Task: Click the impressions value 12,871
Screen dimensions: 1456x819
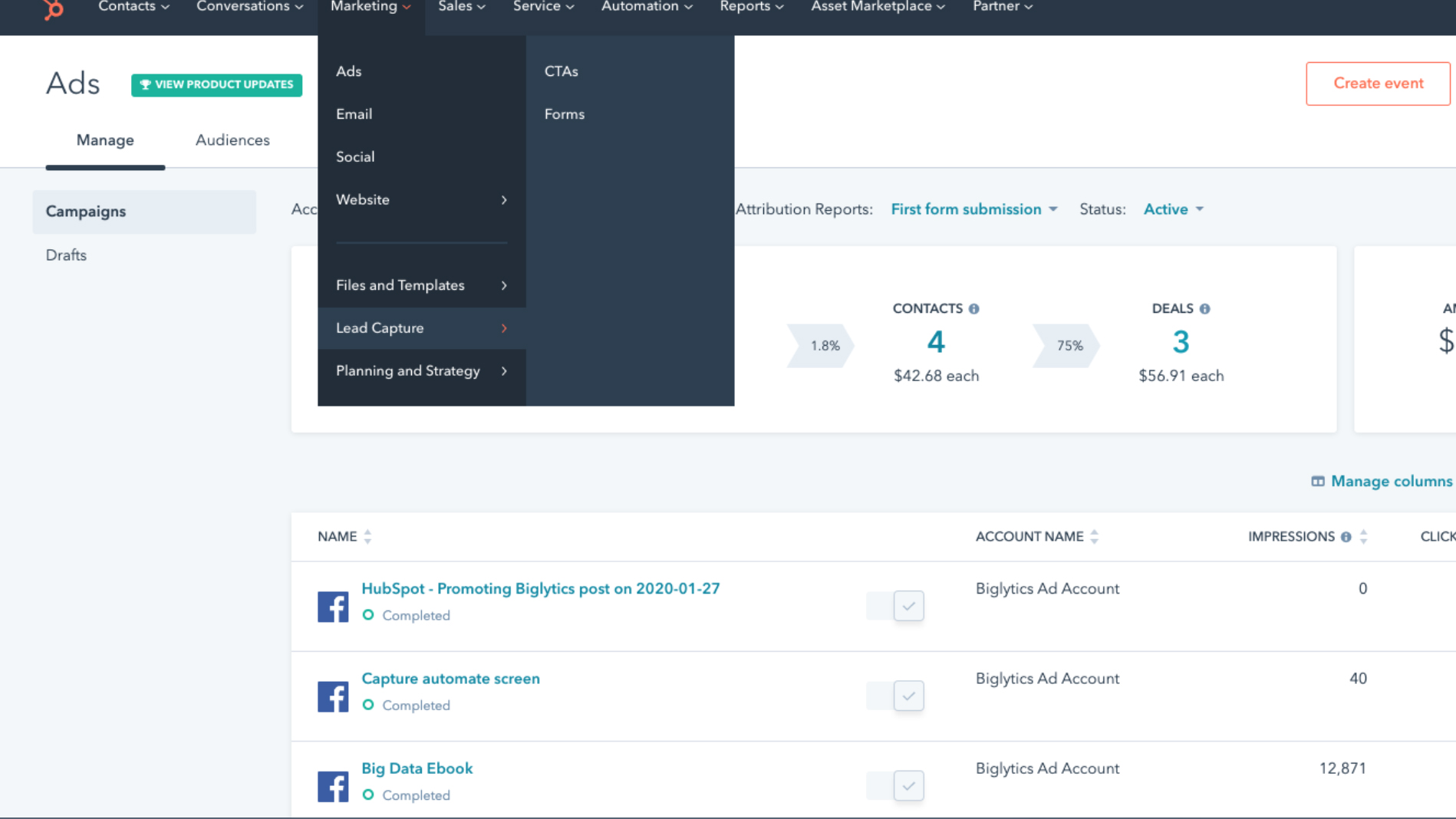Action: tap(1342, 768)
